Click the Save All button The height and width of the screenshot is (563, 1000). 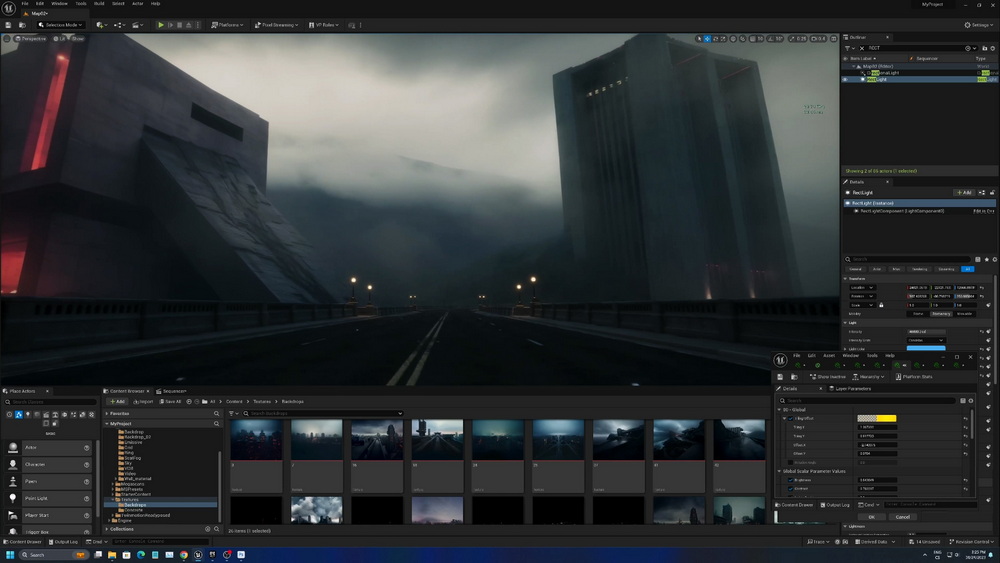click(x=170, y=402)
